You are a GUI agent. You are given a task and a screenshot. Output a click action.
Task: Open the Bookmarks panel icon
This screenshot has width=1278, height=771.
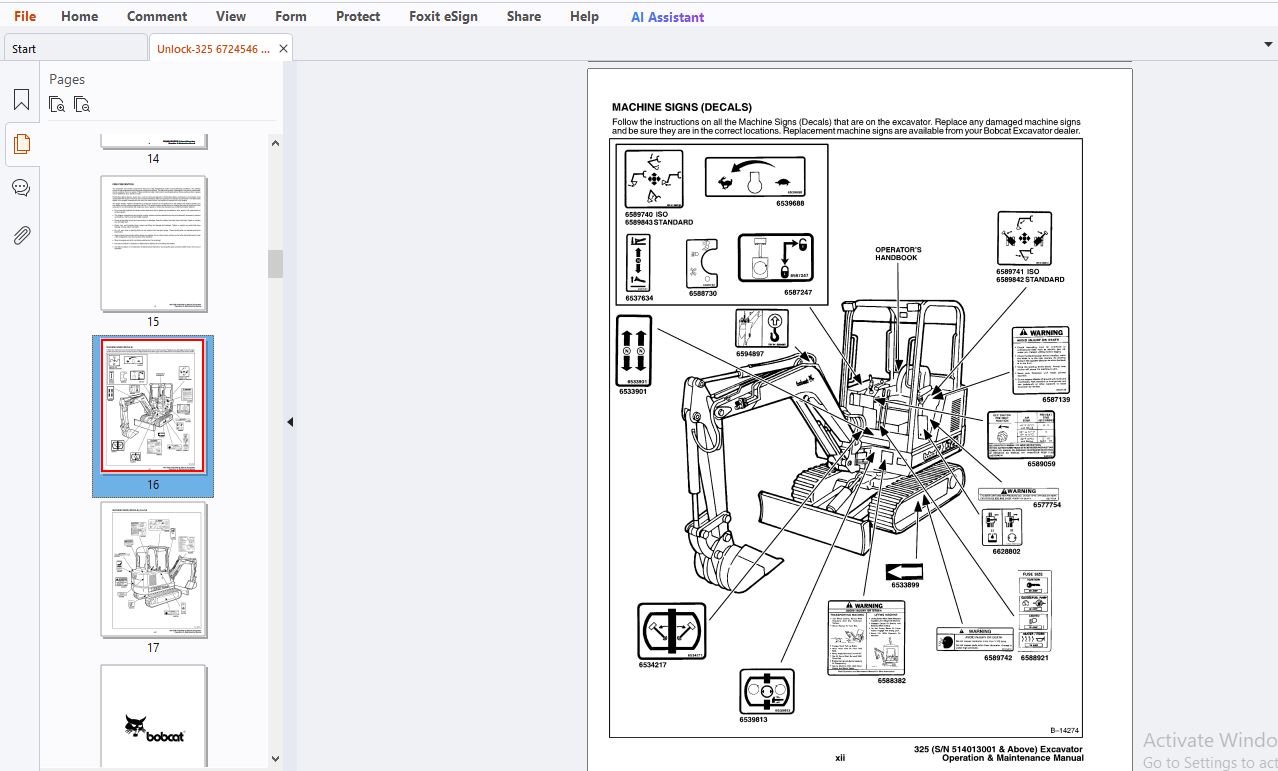pos(21,100)
